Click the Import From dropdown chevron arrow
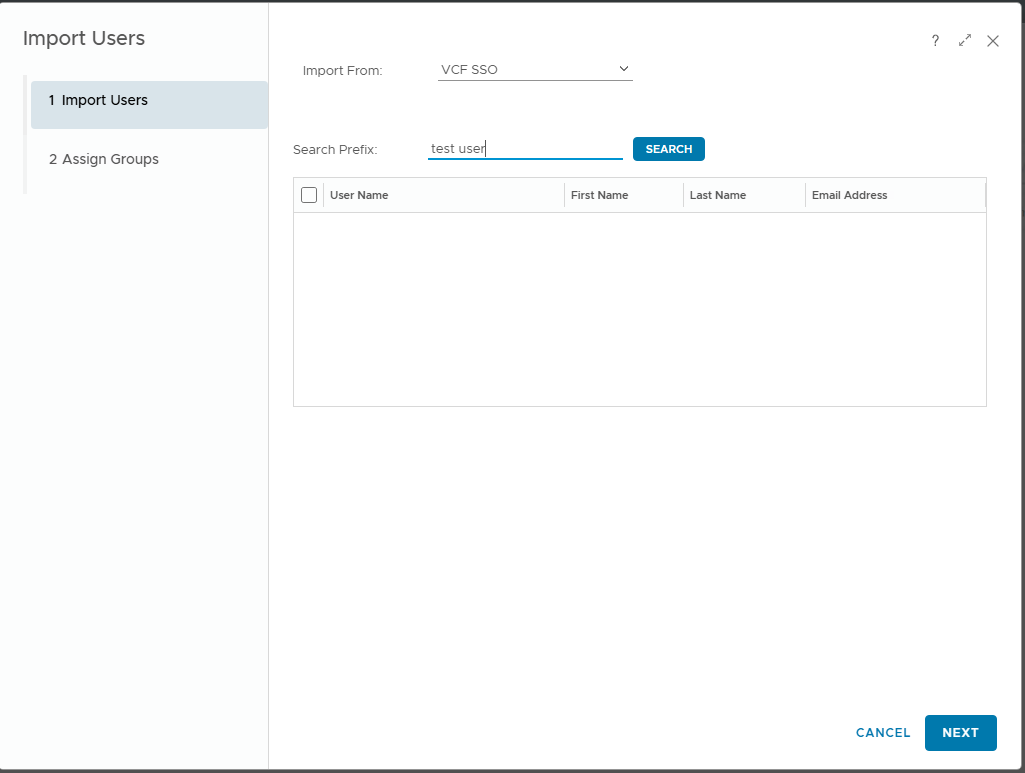 click(x=623, y=69)
